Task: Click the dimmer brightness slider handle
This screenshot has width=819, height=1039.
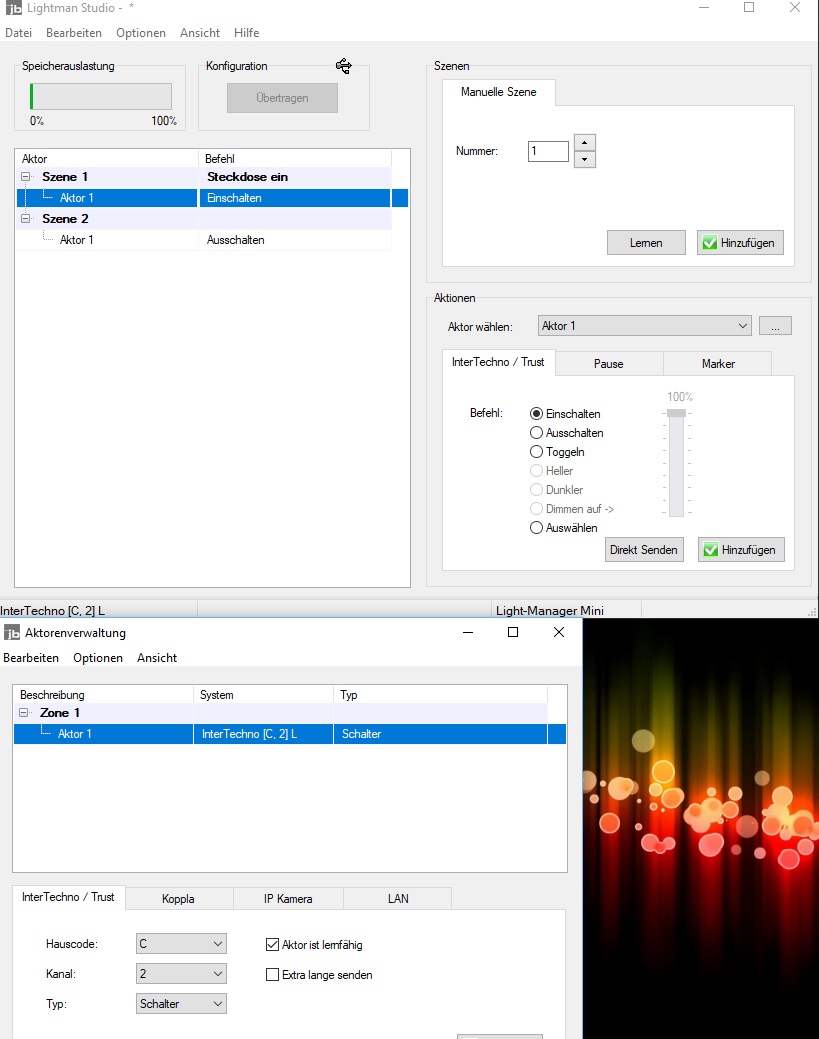Action: pyautogui.click(x=677, y=413)
